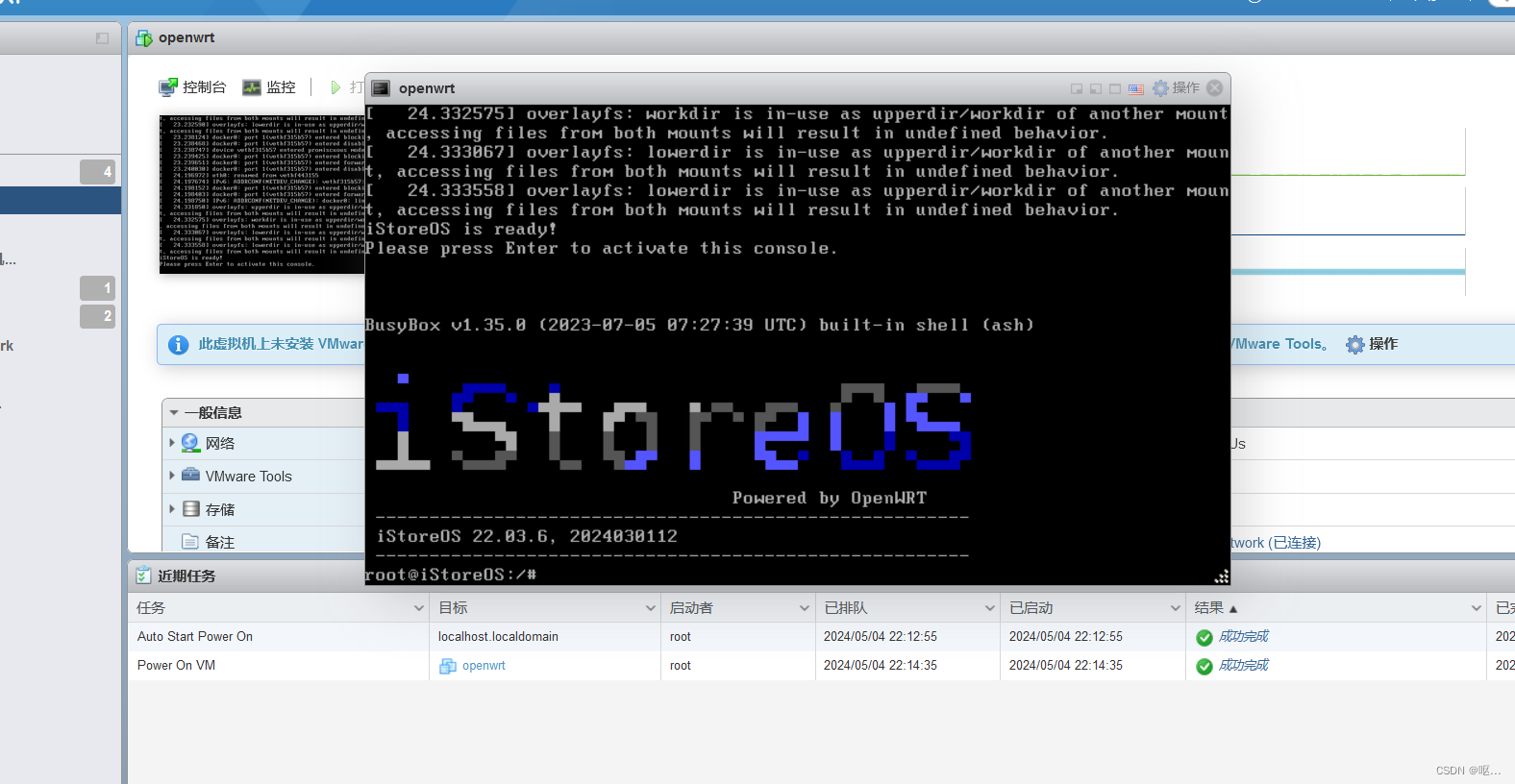Click green success icon for Power On VM
This screenshot has width=1515, height=784.
point(1205,666)
